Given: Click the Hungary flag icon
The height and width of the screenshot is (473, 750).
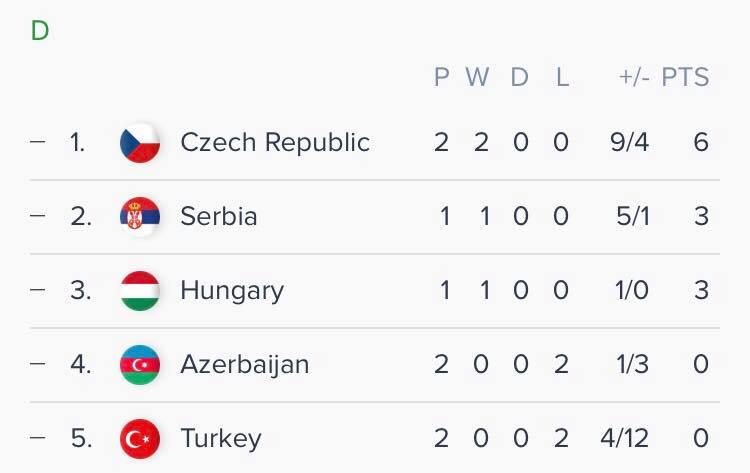Looking at the screenshot, I should [140, 291].
